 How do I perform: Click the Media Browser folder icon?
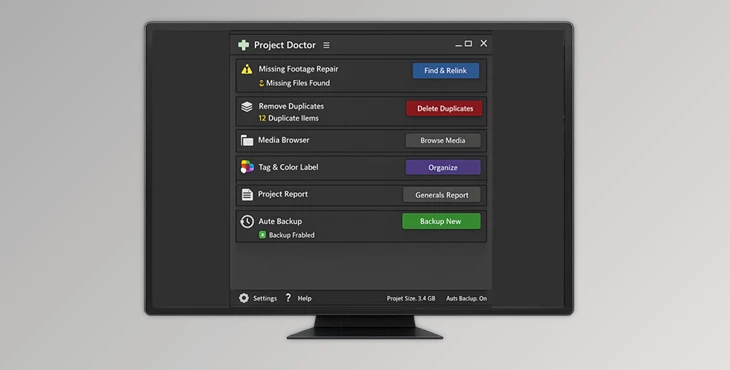click(247, 140)
